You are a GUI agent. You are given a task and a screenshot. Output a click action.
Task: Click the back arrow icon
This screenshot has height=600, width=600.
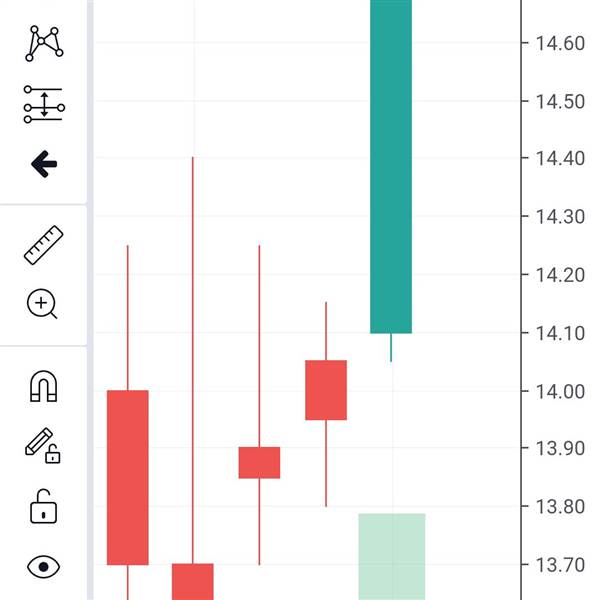click(x=44, y=164)
